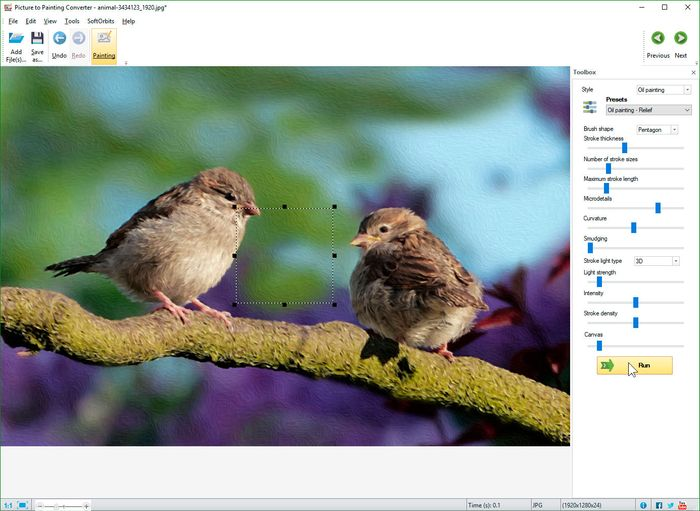Viewport: 700px width, 511px height.
Task: Click the Save as floppy disk icon
Action: [x=37, y=40]
